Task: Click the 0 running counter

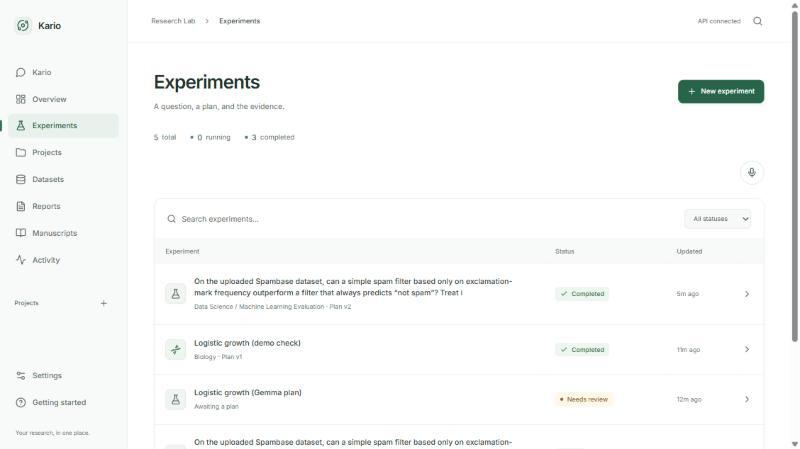Action: click(x=210, y=137)
